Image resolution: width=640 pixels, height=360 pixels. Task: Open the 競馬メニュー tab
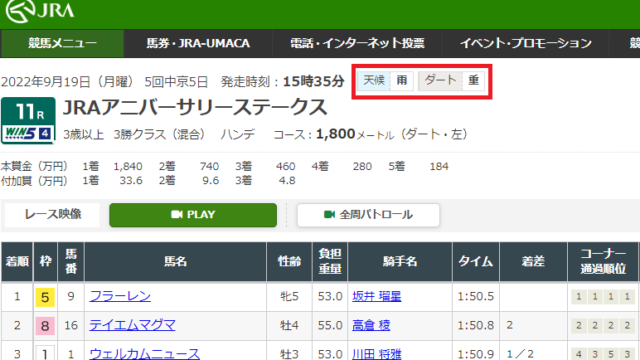pos(62,43)
